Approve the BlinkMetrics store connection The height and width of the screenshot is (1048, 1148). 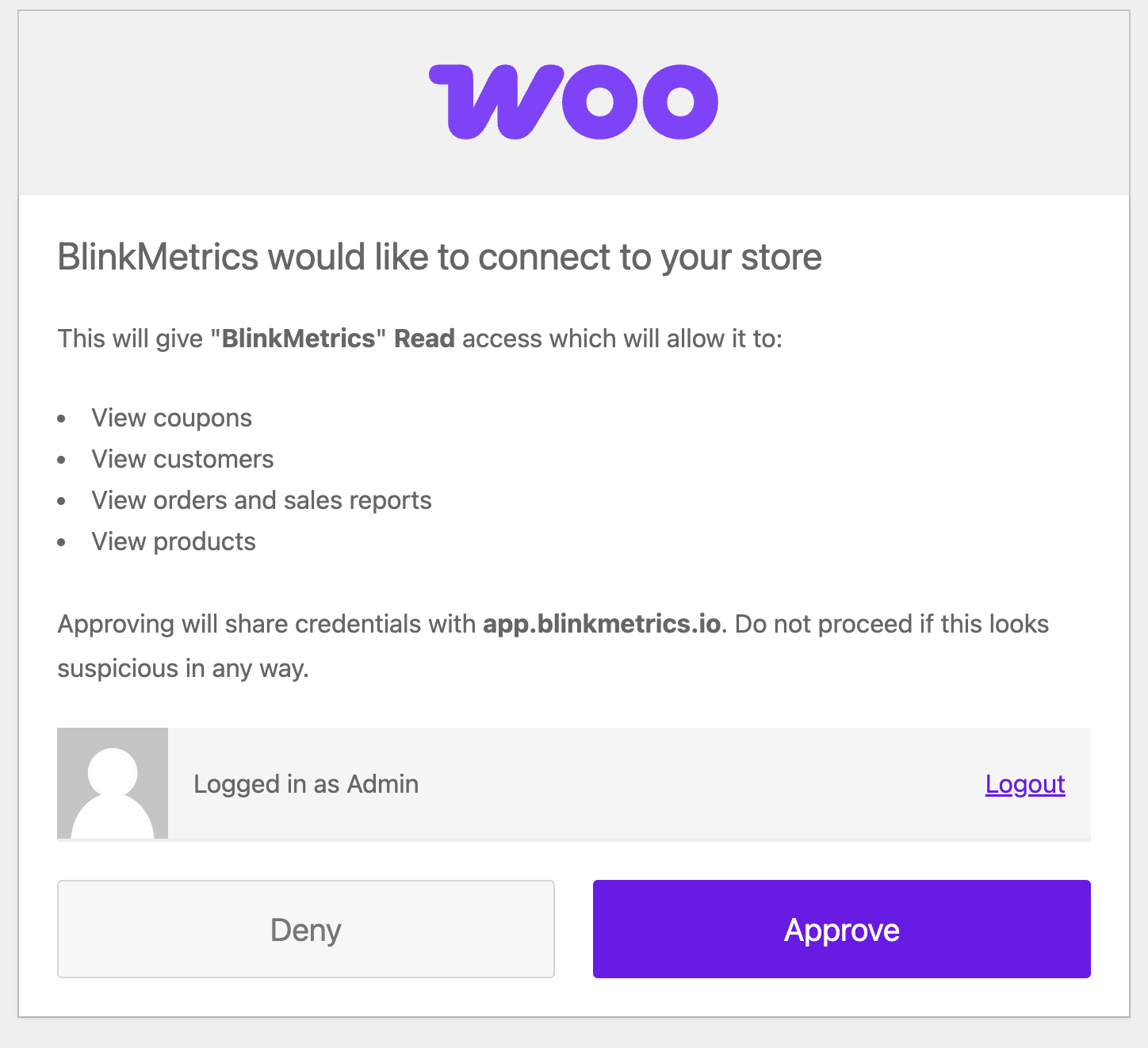(x=841, y=929)
